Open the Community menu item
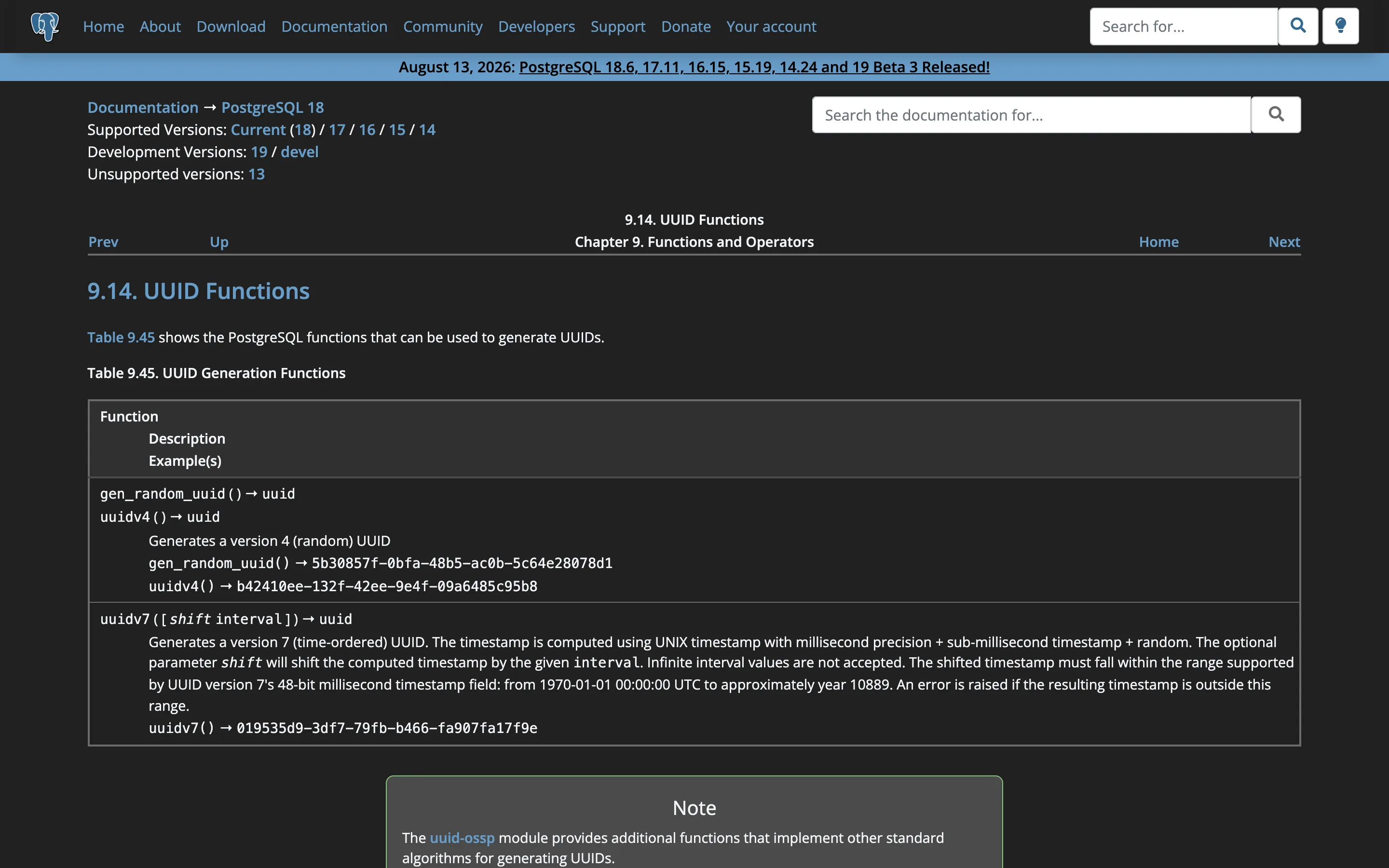Viewport: 1389px width, 868px height. pyautogui.click(x=443, y=27)
